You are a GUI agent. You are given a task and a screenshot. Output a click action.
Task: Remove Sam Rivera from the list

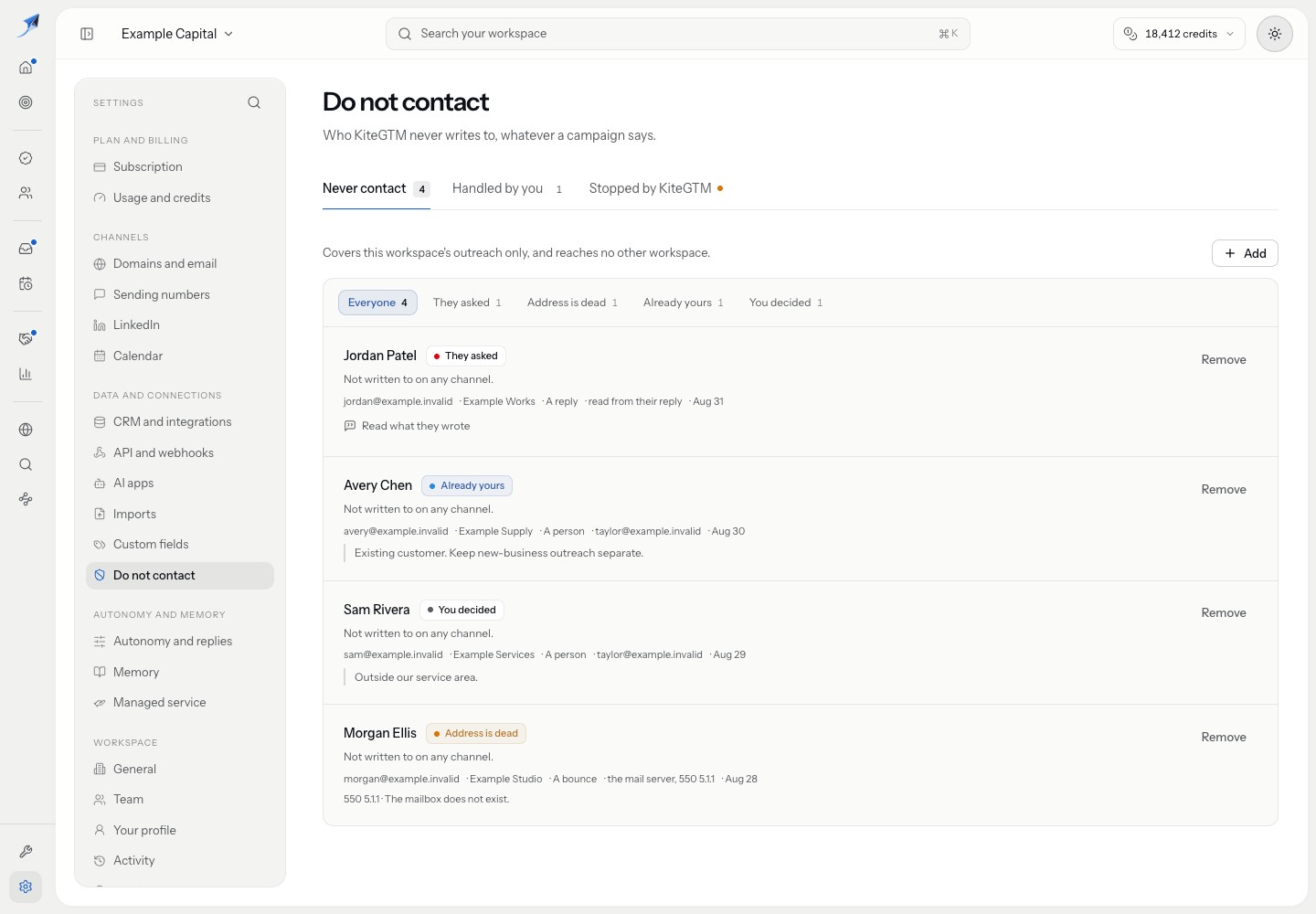pos(1224,612)
